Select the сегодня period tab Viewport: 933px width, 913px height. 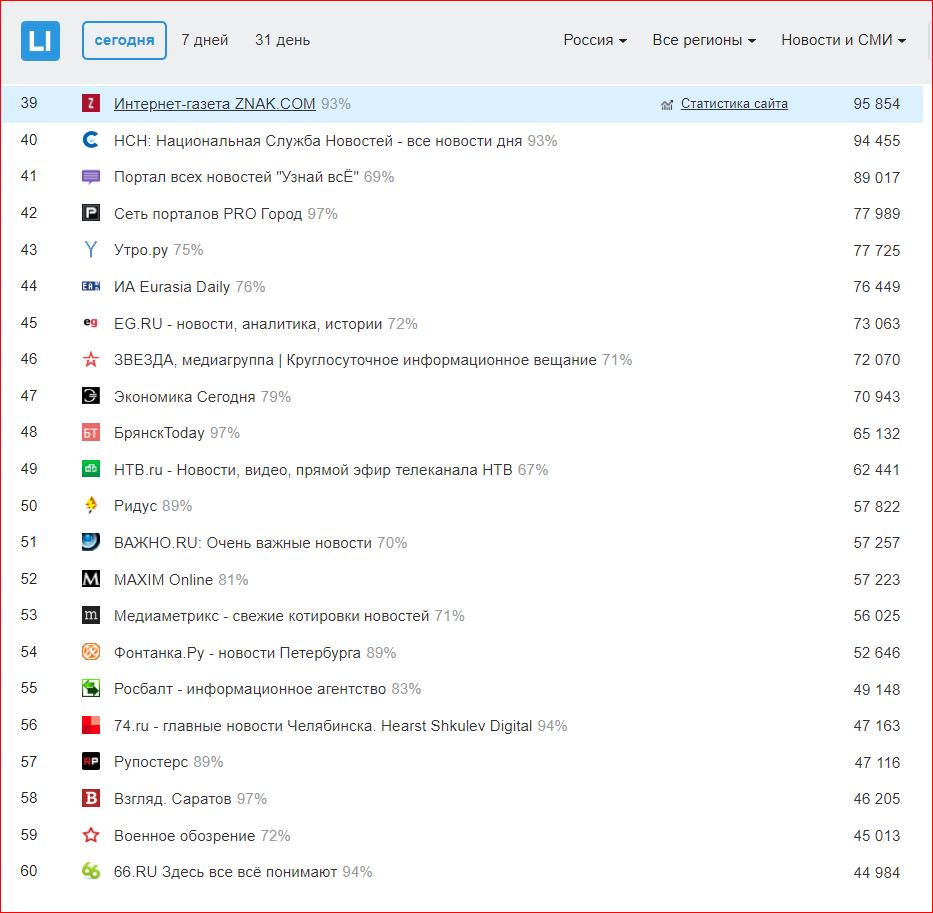click(x=124, y=41)
